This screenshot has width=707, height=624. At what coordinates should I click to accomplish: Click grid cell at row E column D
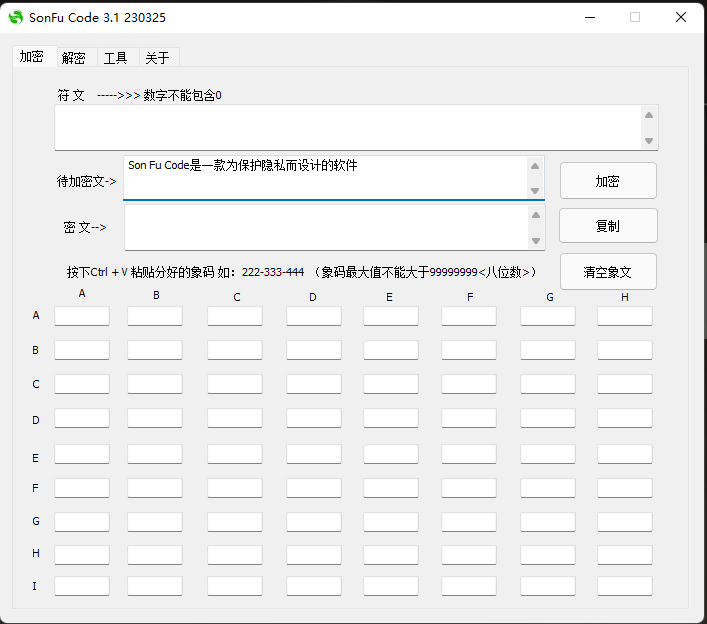click(x=313, y=455)
